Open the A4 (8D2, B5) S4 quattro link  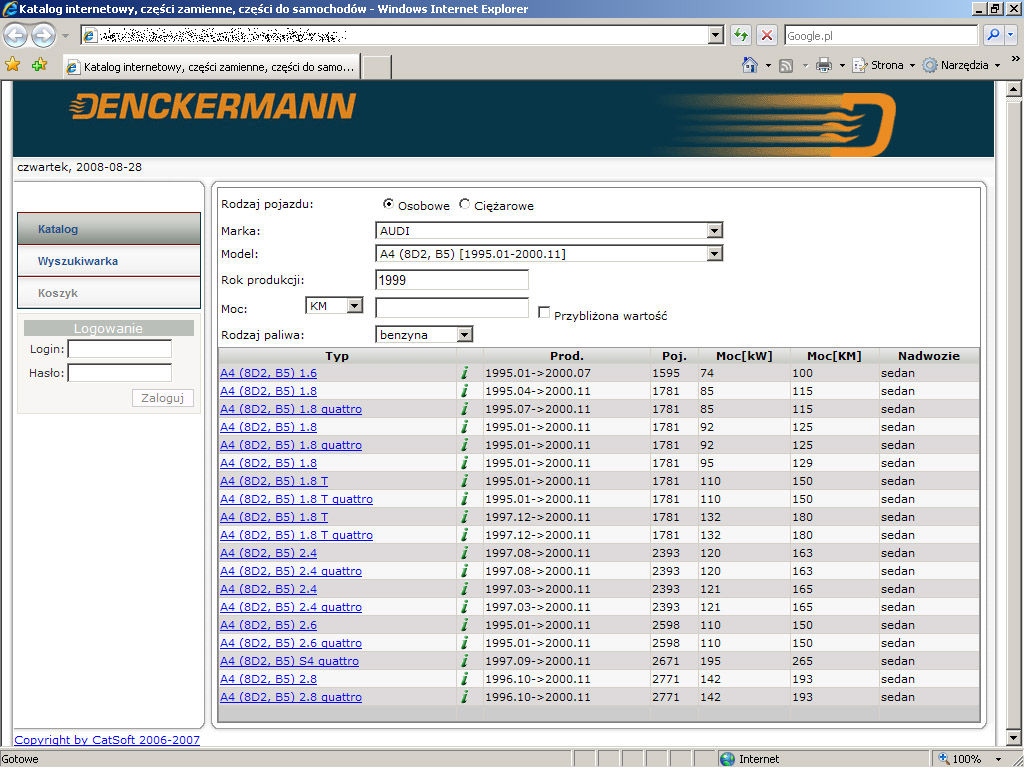click(x=289, y=661)
